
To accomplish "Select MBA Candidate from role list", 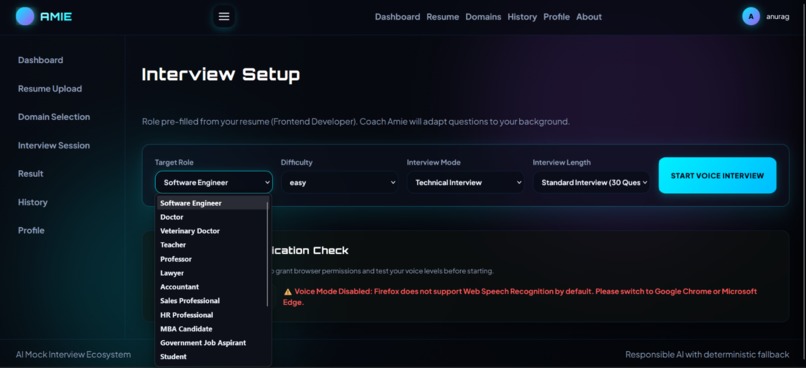I will point(212,328).
